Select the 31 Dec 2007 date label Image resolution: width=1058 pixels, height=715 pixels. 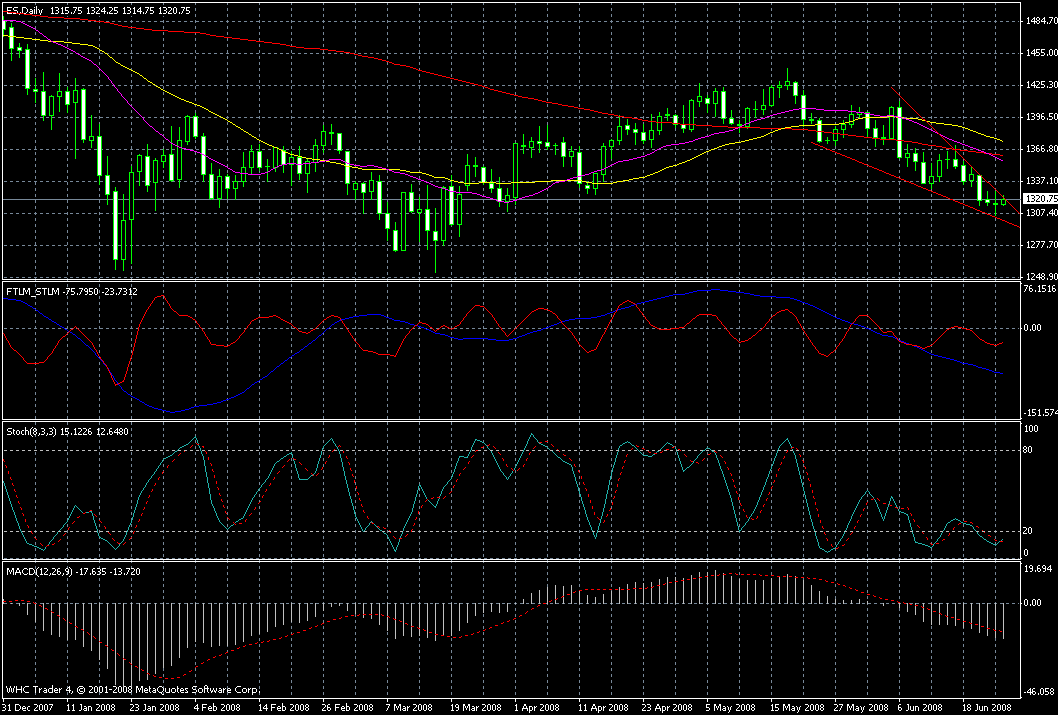pyautogui.click(x=31, y=707)
